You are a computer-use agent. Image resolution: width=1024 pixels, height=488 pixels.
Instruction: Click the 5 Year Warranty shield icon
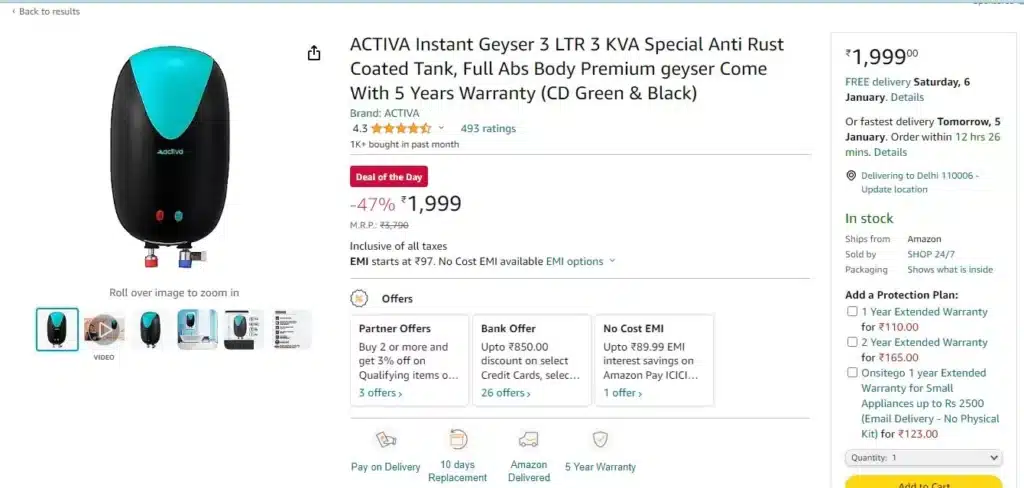[x=600, y=439]
